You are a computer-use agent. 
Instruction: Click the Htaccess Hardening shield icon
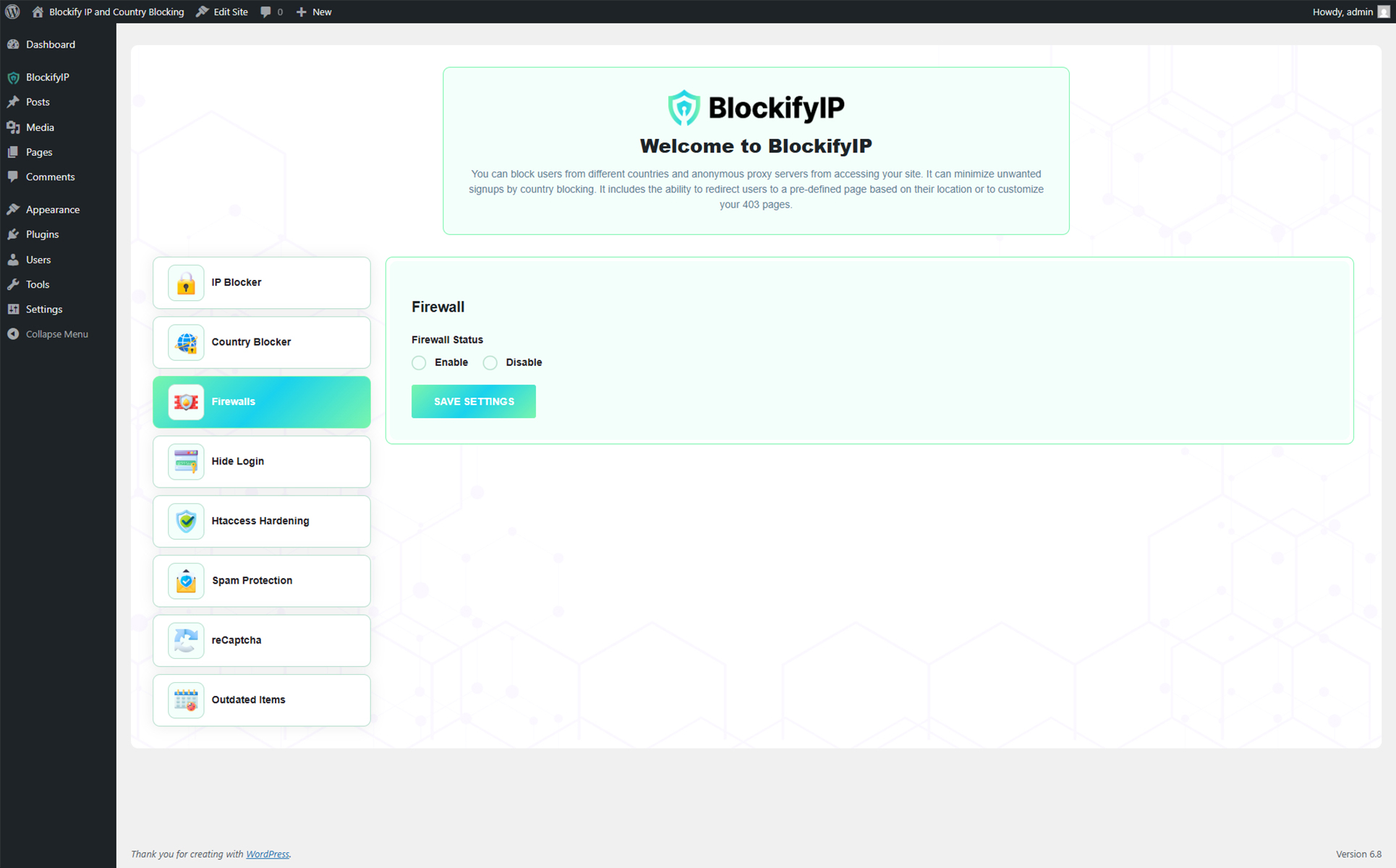[186, 521]
